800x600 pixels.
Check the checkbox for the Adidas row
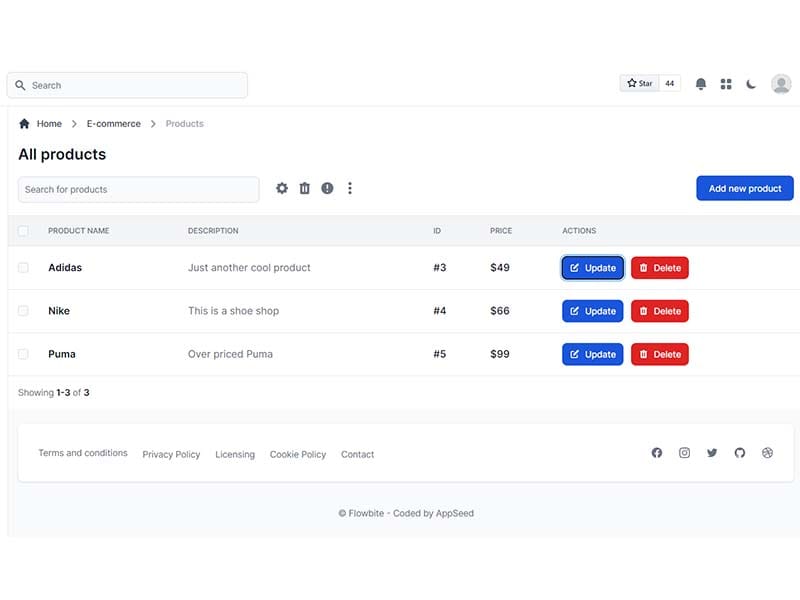pyautogui.click(x=23, y=268)
